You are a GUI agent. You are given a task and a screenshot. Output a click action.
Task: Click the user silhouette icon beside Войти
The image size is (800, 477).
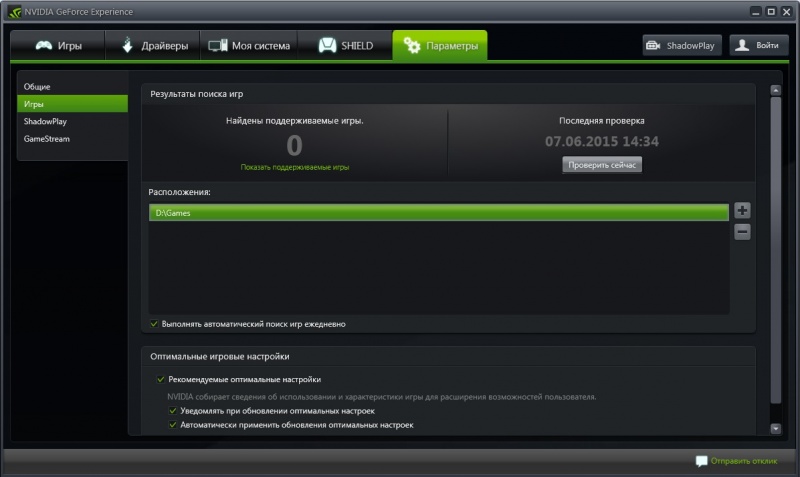(x=742, y=45)
